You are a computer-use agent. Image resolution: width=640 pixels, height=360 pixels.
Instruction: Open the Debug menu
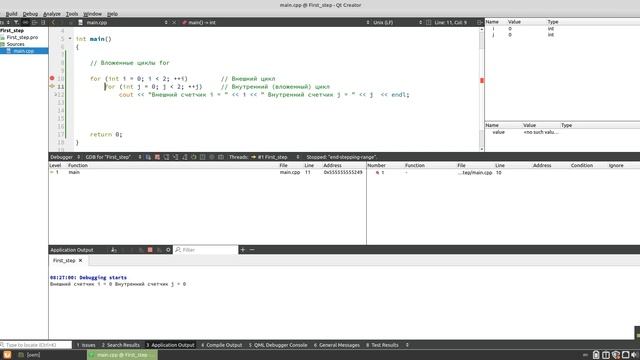(x=30, y=14)
